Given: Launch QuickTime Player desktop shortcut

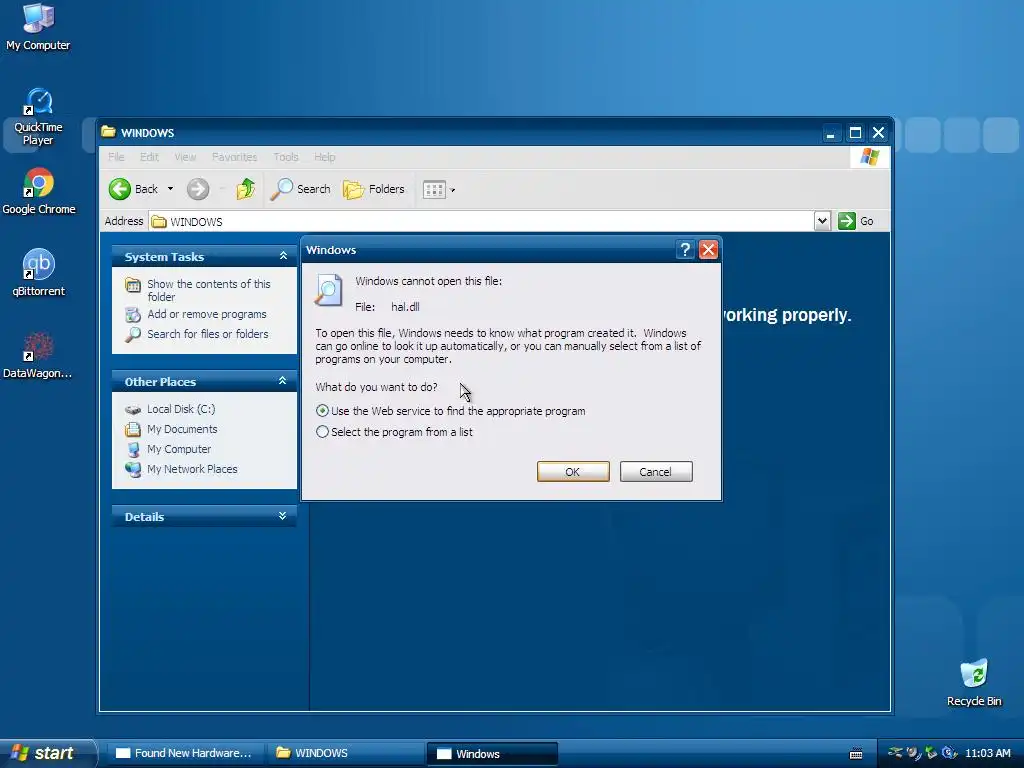Looking at the screenshot, I should tap(38, 116).
